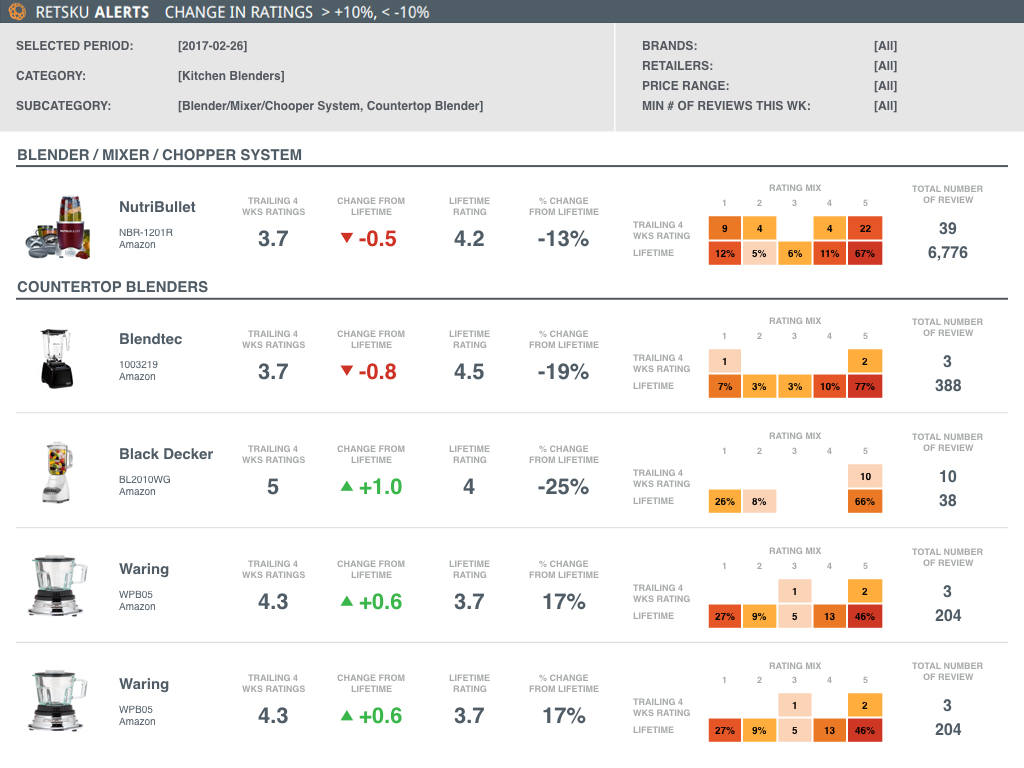1024x768 pixels.
Task: Click Black Decker's lifetime 66% rating cell
Action: [865, 502]
